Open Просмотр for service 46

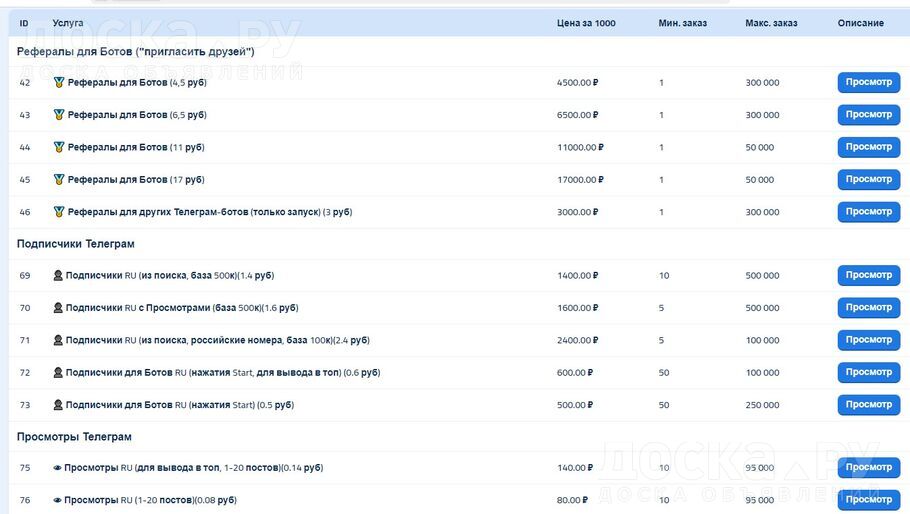[x=869, y=212]
